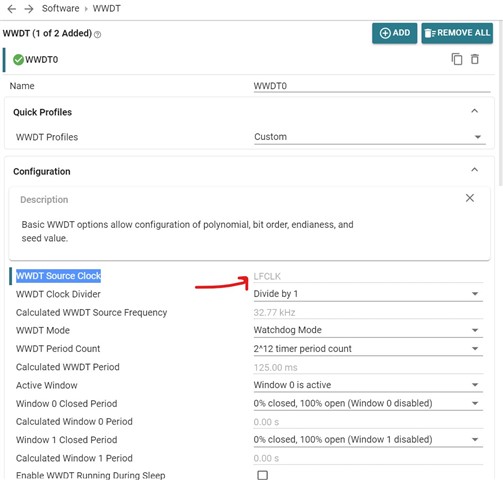Click the Quick Profiles heading
This screenshot has height=480, width=503.
coord(42,112)
